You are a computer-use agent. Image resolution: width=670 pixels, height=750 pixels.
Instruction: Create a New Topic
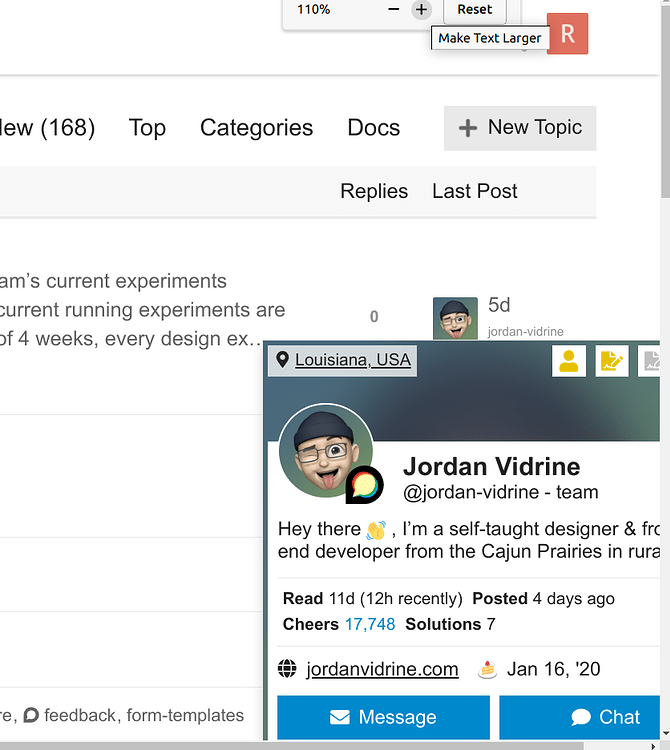[520, 128]
